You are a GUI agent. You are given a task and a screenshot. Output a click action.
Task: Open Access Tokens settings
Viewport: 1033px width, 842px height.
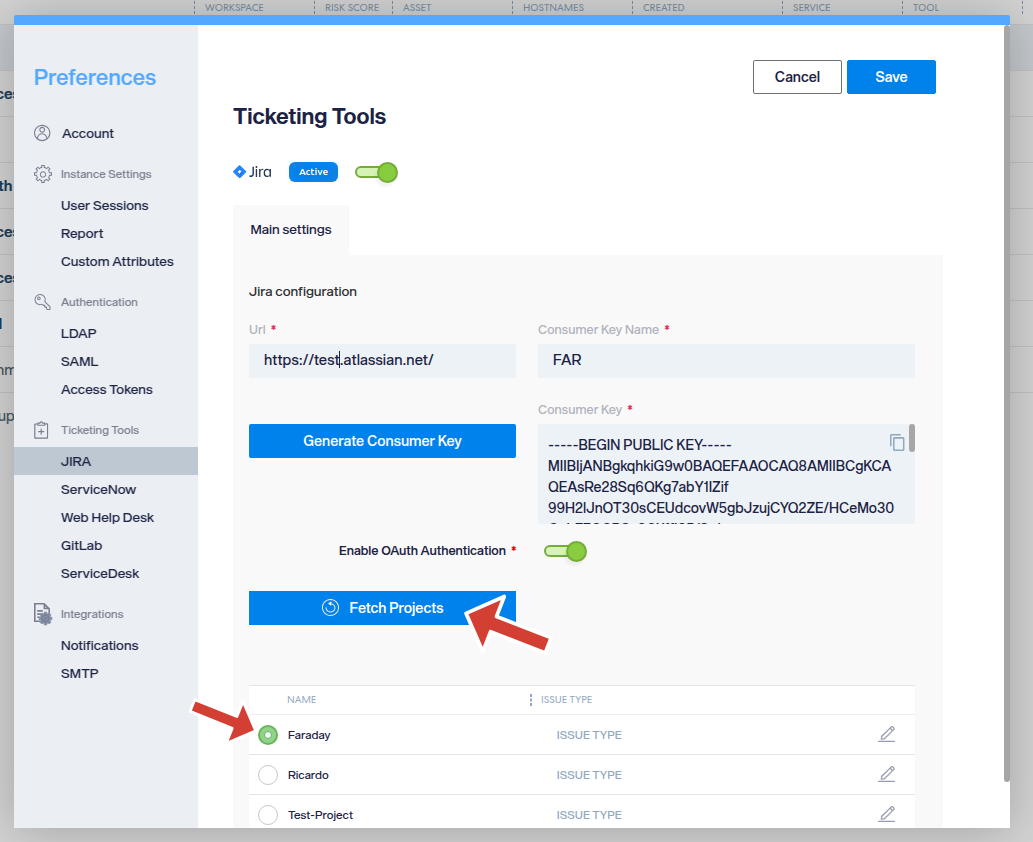click(107, 390)
